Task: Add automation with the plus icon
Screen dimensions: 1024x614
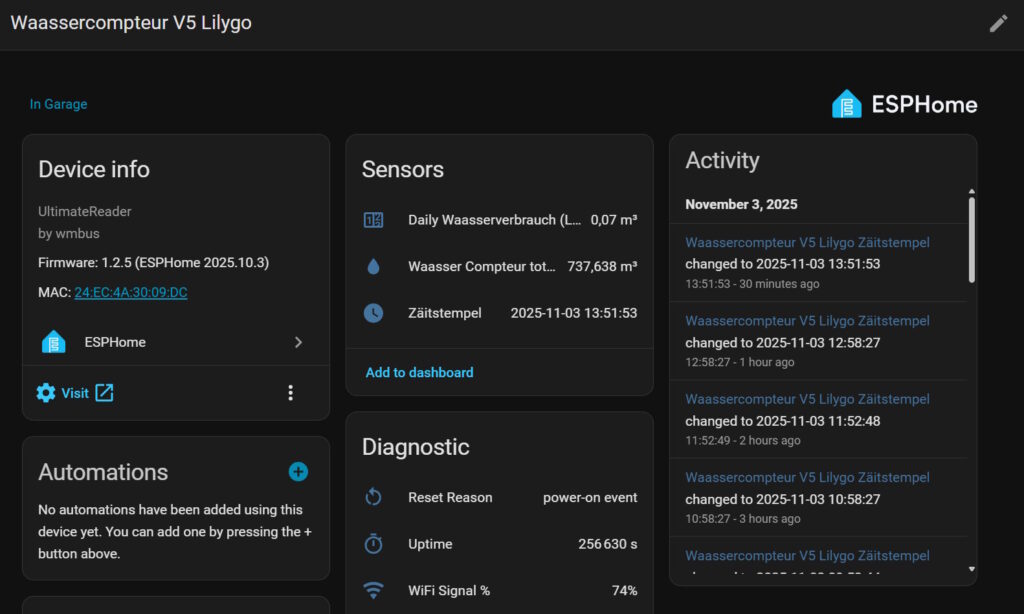Action: click(x=298, y=472)
